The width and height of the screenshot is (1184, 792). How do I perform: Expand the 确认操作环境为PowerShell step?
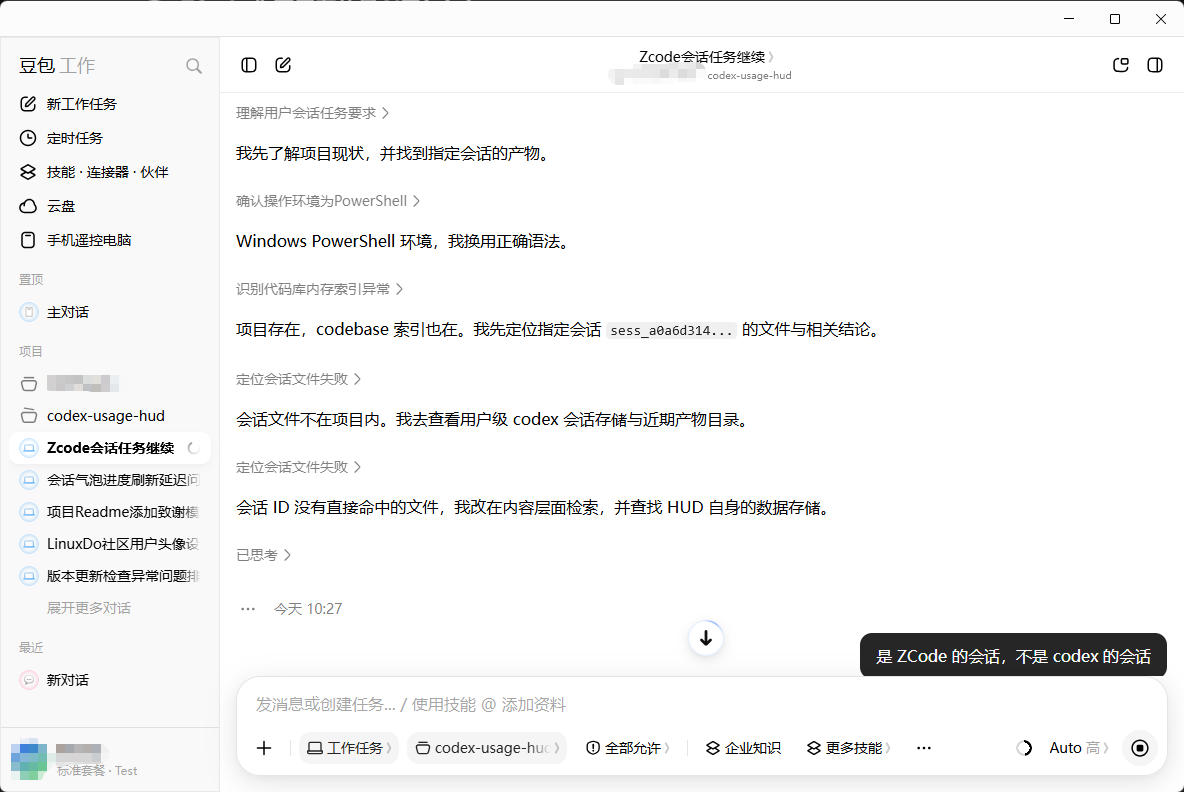(x=328, y=201)
